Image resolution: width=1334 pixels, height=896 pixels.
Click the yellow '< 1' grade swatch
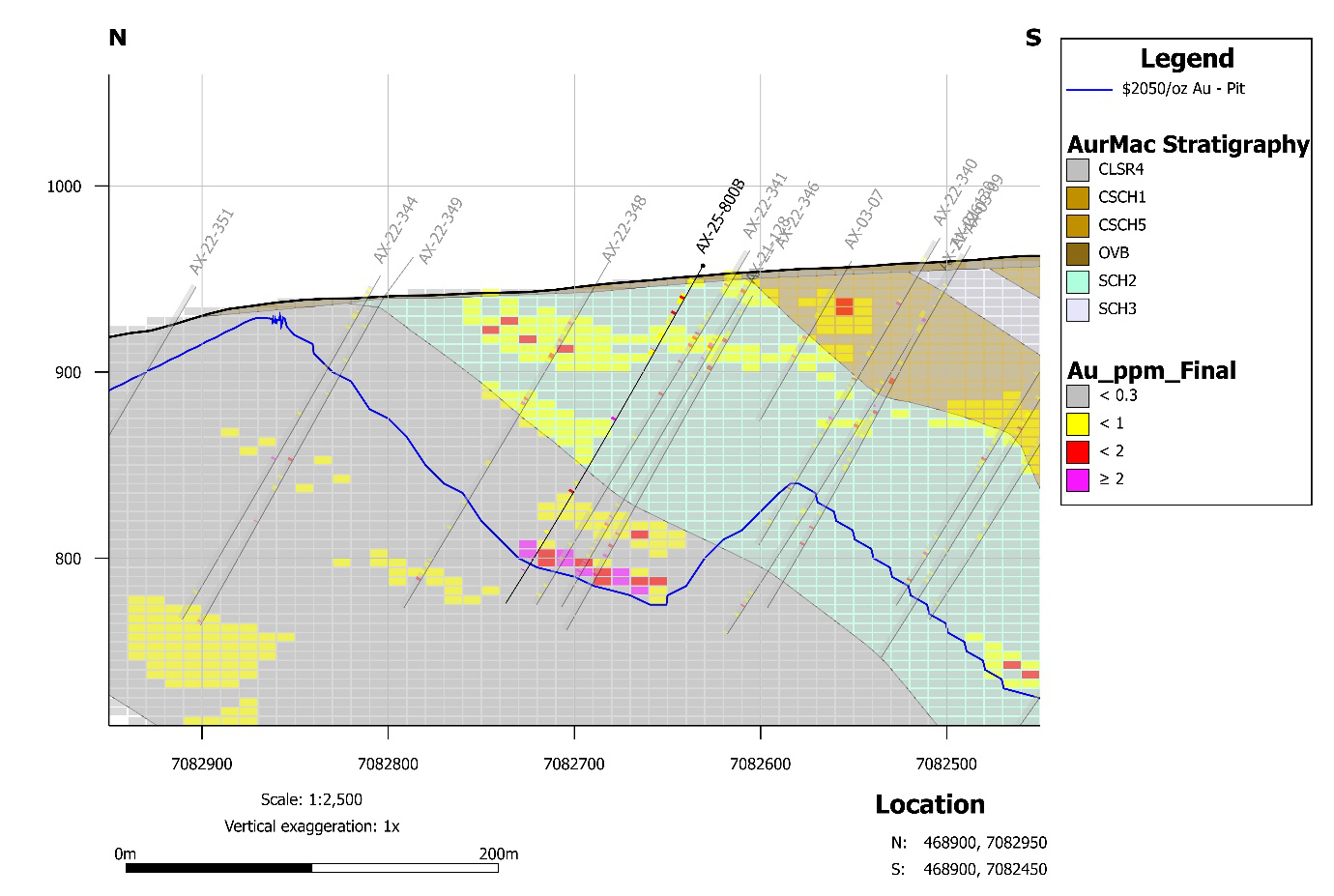tap(1077, 423)
